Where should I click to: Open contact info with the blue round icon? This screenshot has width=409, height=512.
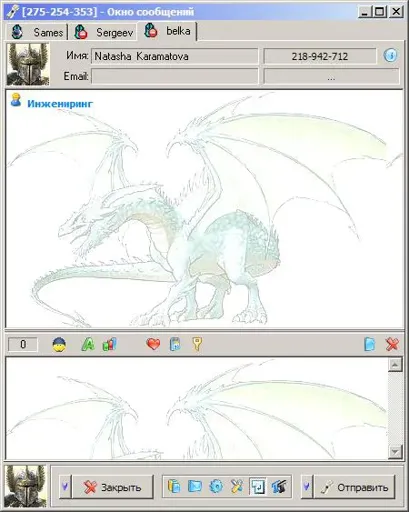[390, 55]
